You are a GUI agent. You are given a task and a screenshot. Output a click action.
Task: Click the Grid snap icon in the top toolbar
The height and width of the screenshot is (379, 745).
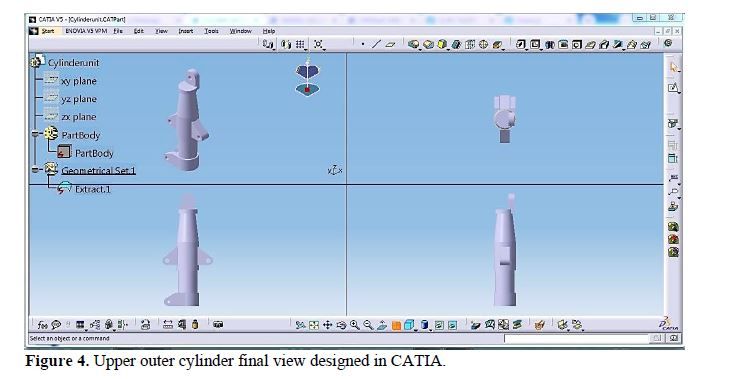pyautogui.click(x=300, y=44)
